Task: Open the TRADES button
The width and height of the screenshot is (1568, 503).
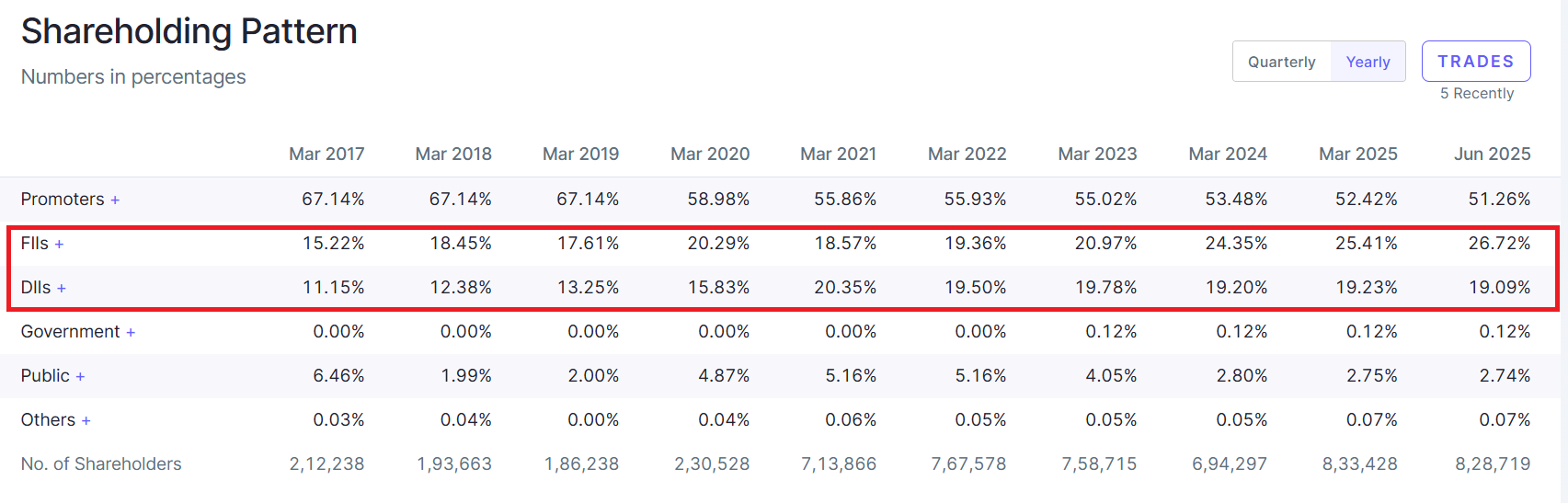Action: pos(1475,62)
